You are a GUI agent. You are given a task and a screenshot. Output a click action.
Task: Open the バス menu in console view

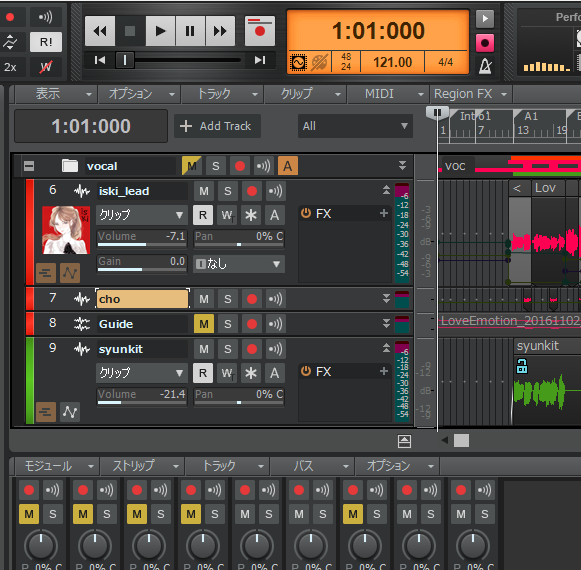pyautogui.click(x=312, y=466)
